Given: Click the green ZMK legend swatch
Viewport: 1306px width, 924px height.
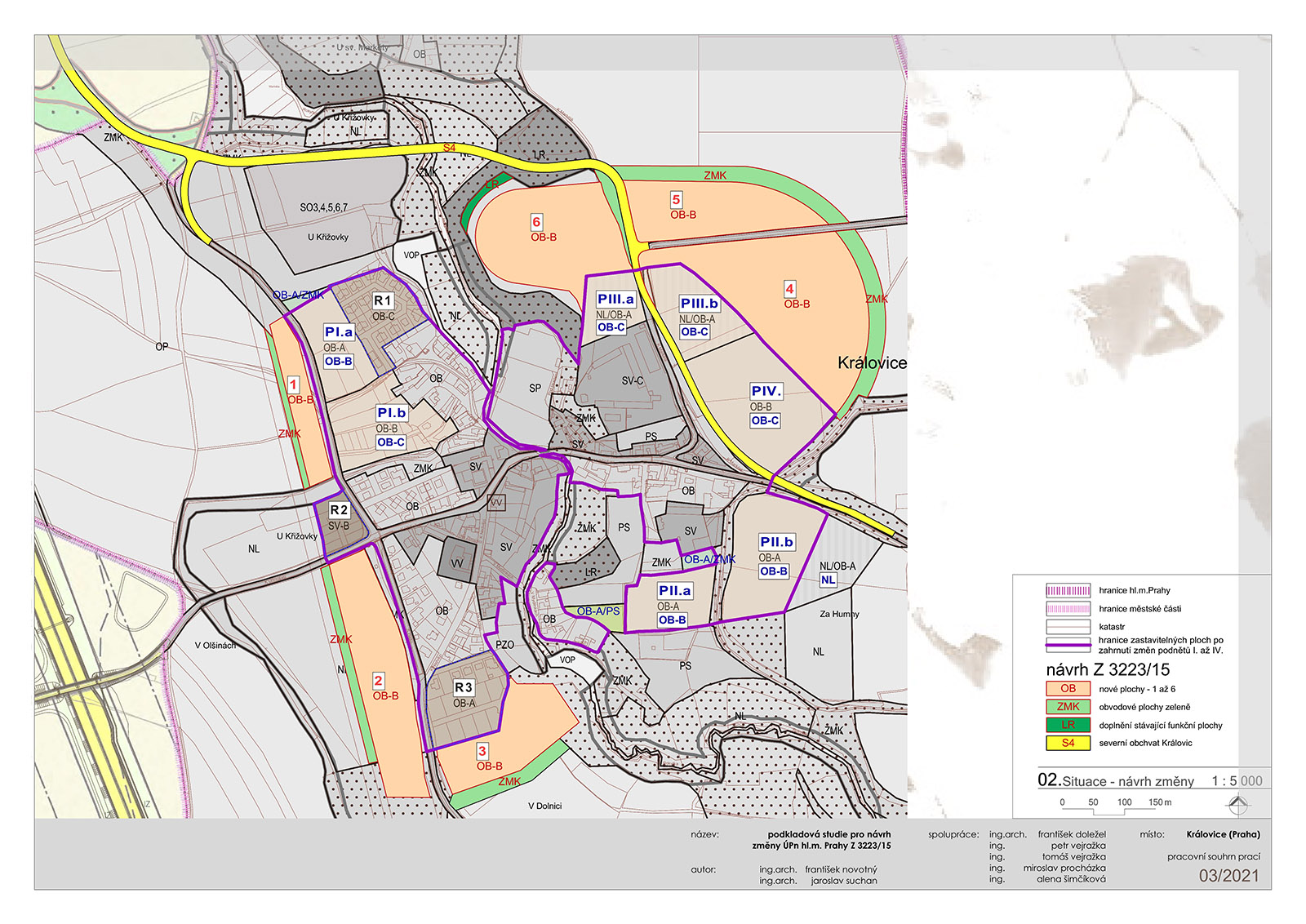Looking at the screenshot, I should click(x=1068, y=707).
